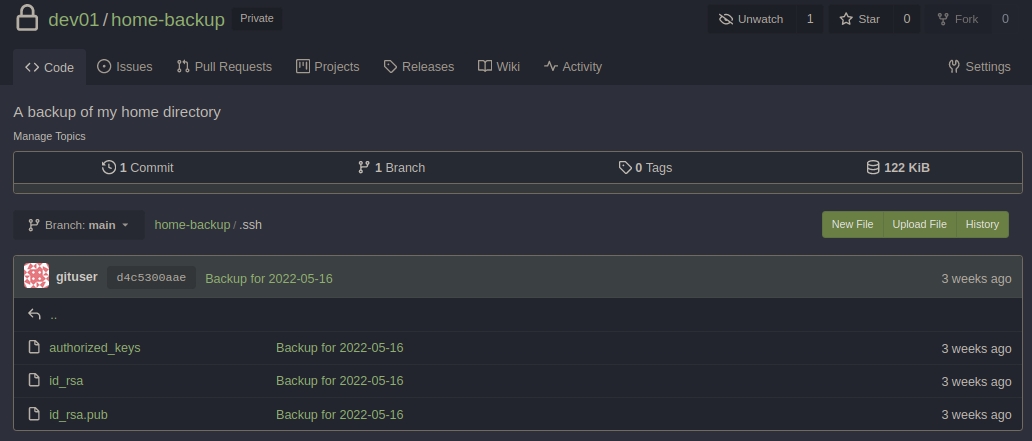Click the private repository lock icon
Image resolution: width=1032 pixels, height=441 pixels.
(x=26, y=19)
